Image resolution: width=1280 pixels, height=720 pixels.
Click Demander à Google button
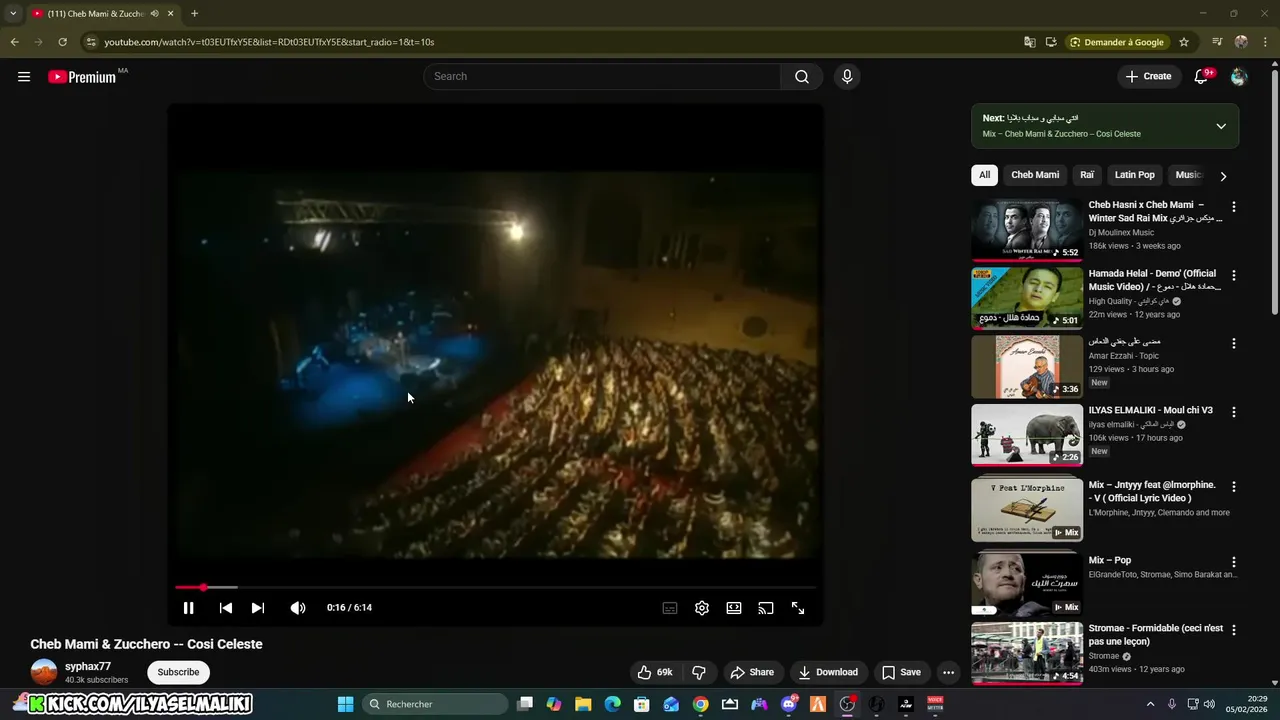click(1117, 42)
